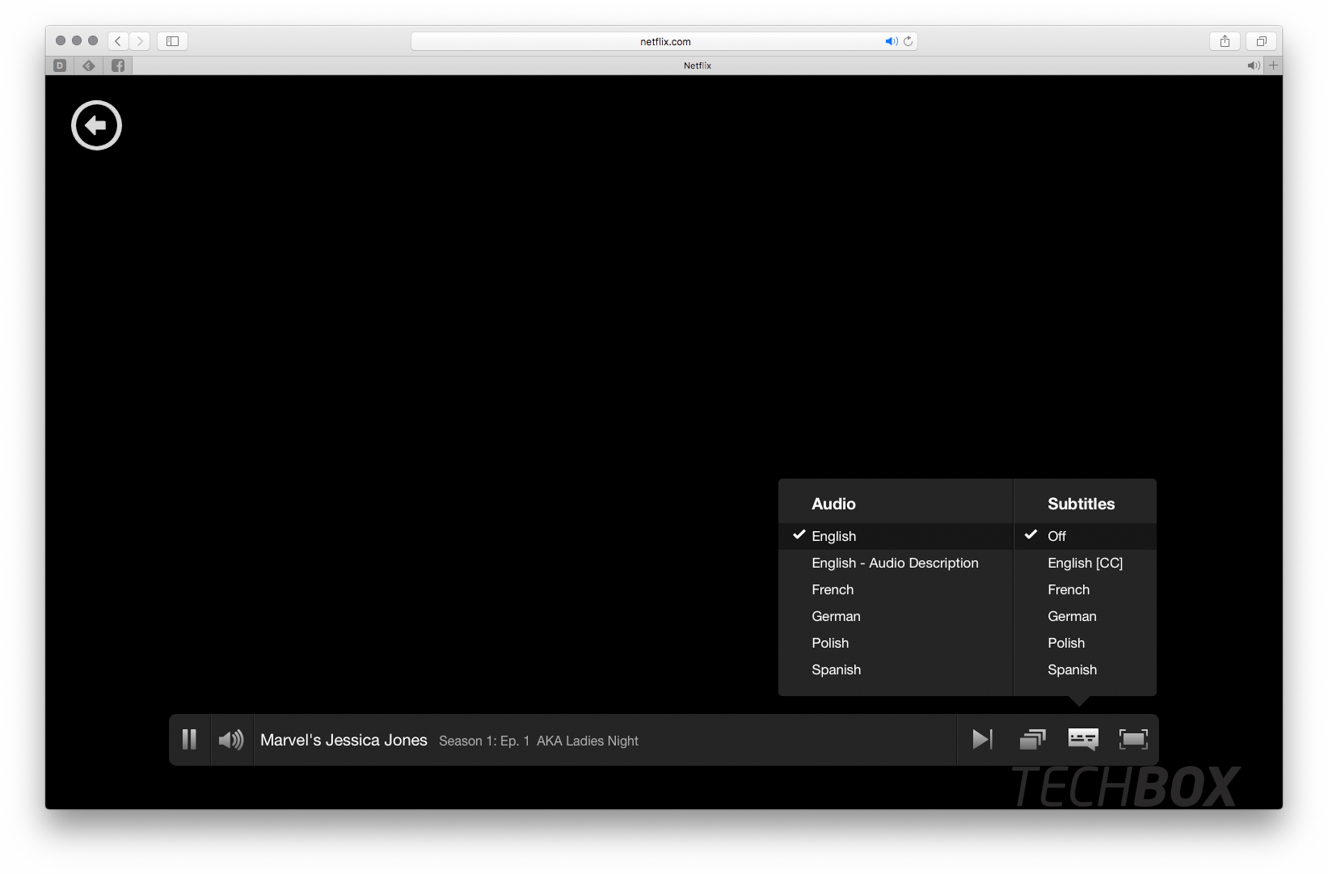Turn subtitles Off
The width and height of the screenshot is (1328, 874).
1085,536
